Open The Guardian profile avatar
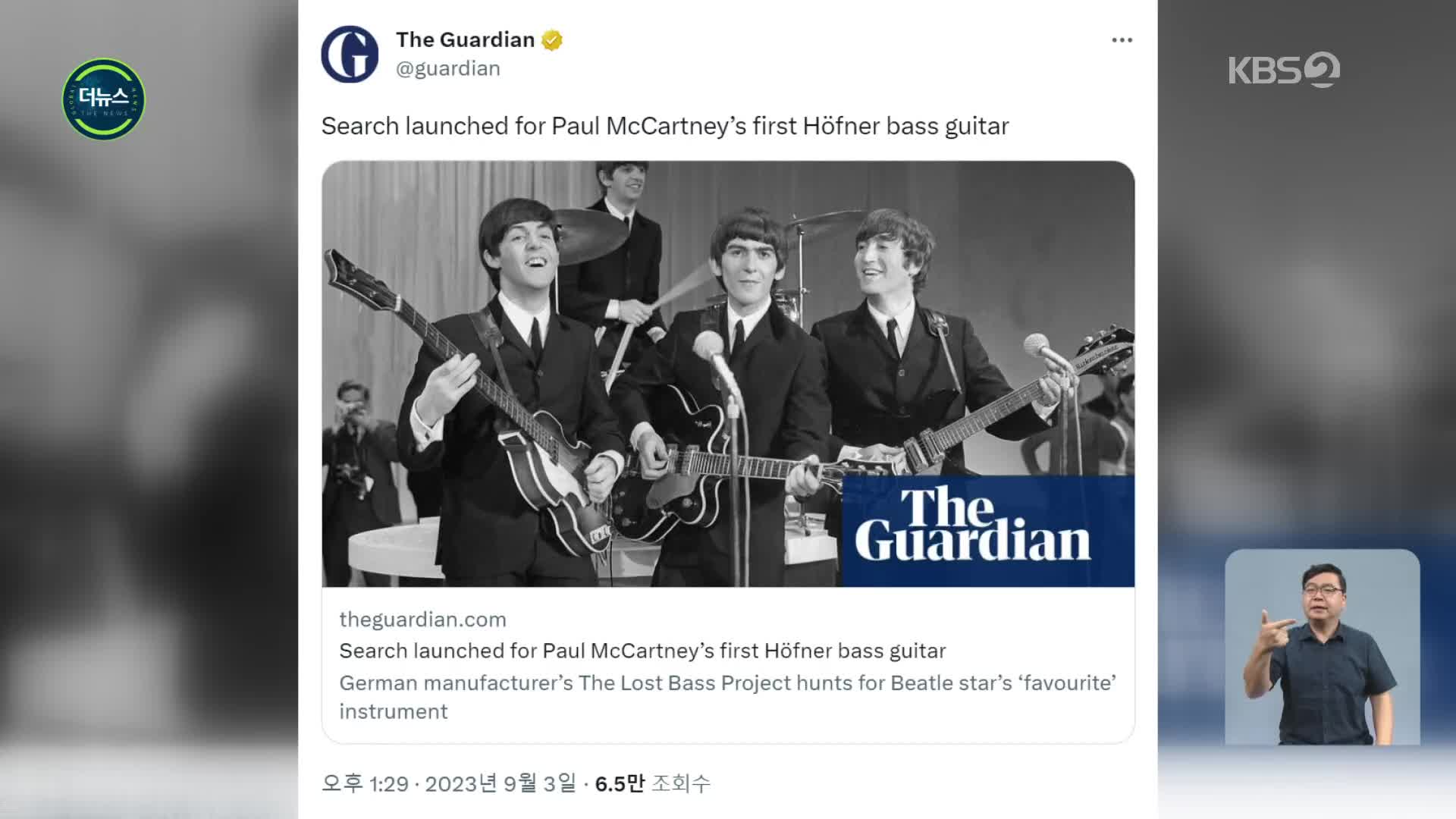Viewport: 1456px width, 819px height. [350, 54]
